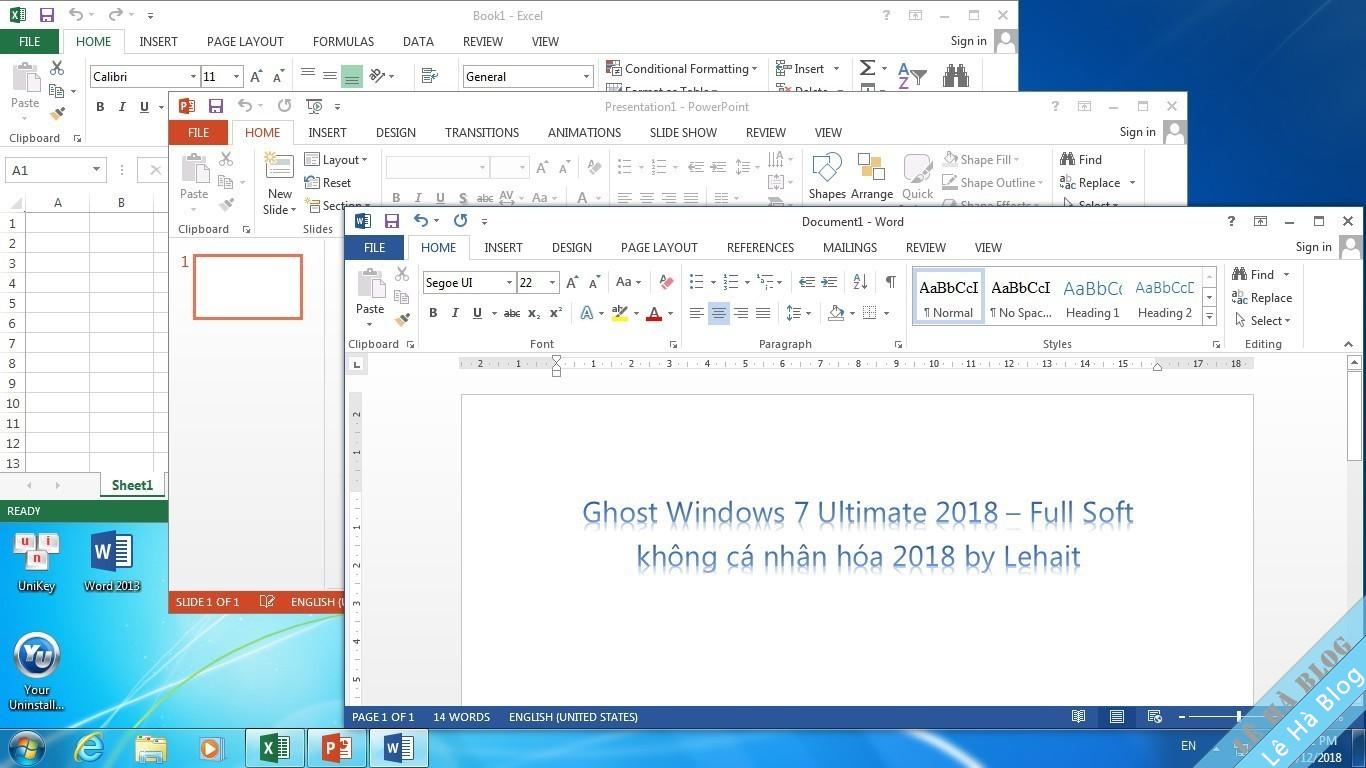Toggle Strikethrough in Word Font group
Screen dimensions: 1366x768
tap(511, 313)
